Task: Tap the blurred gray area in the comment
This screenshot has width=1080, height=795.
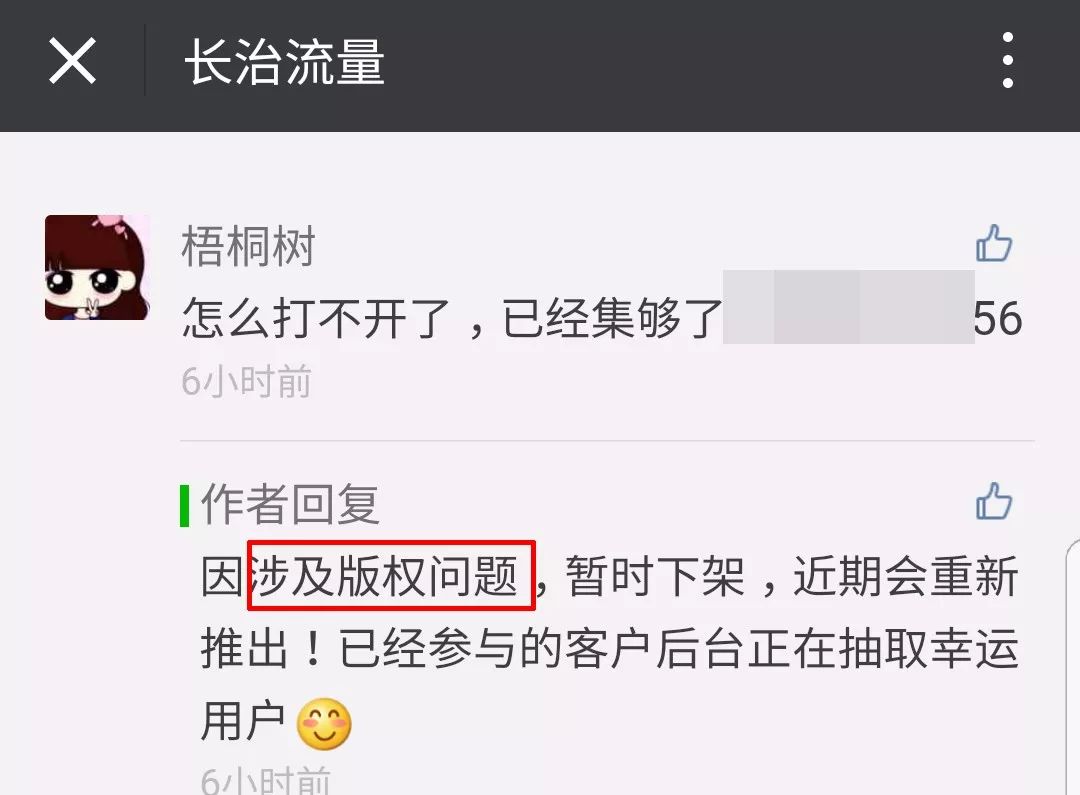Action: (848, 307)
